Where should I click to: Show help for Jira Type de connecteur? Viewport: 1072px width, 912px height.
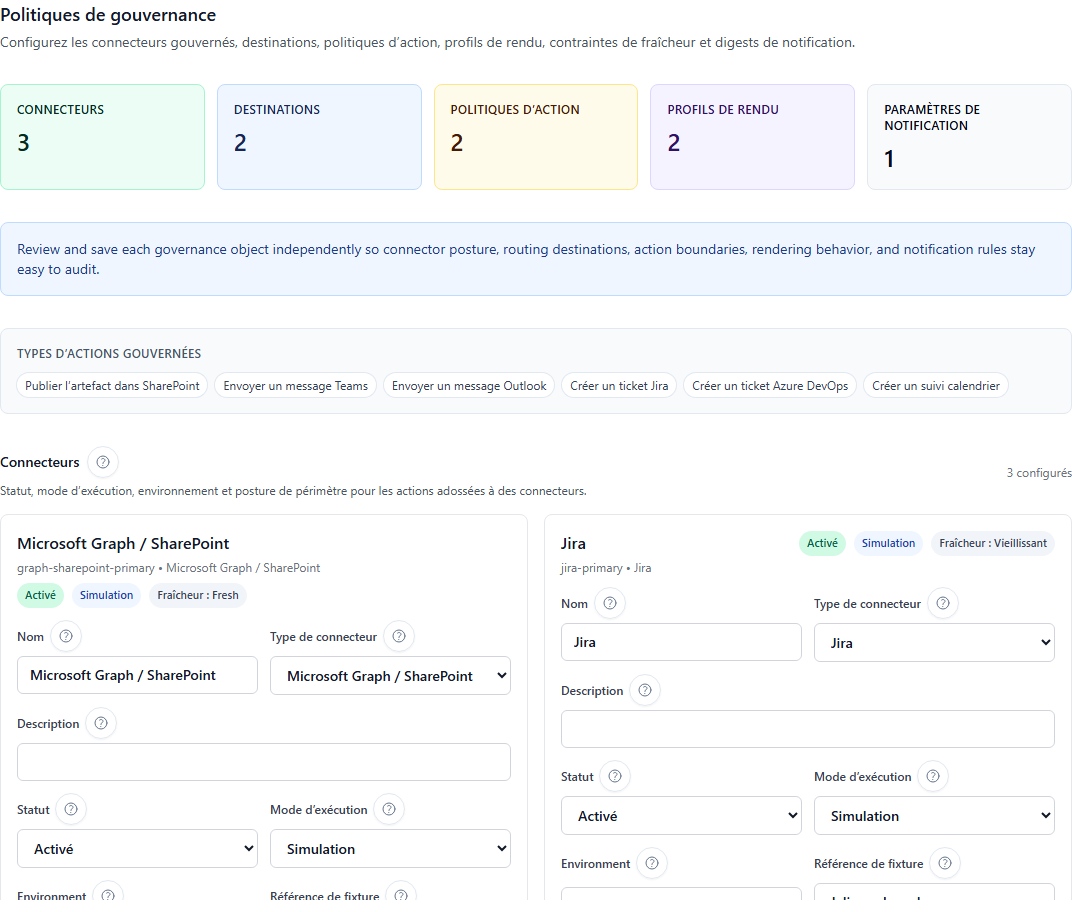943,603
